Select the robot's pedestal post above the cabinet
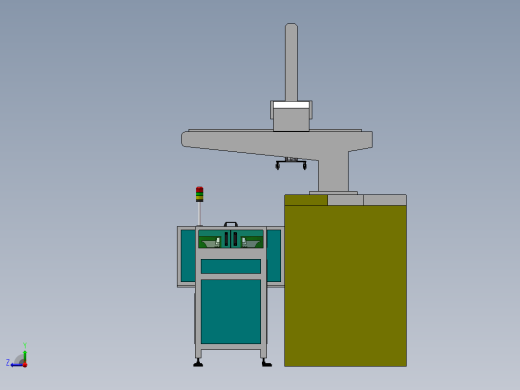520x390 pixels. pos(333,173)
